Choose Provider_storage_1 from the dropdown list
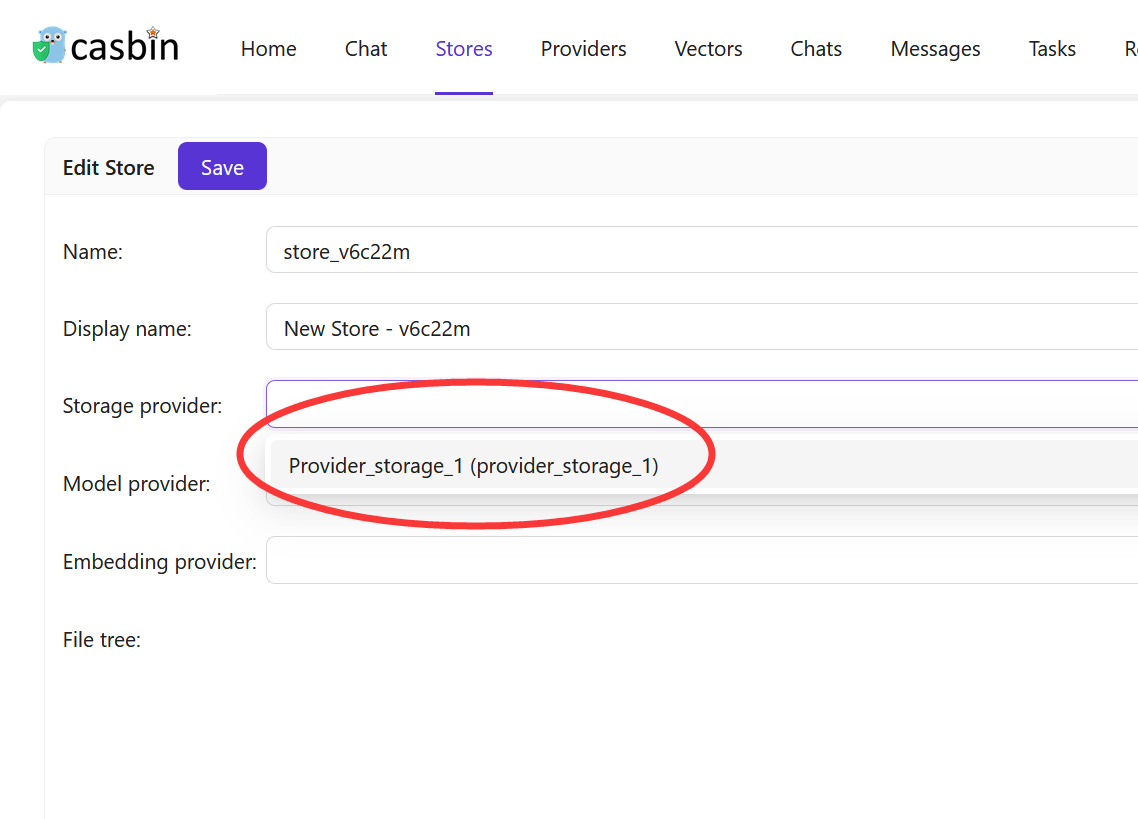This screenshot has width=1138, height=819. [x=474, y=466]
